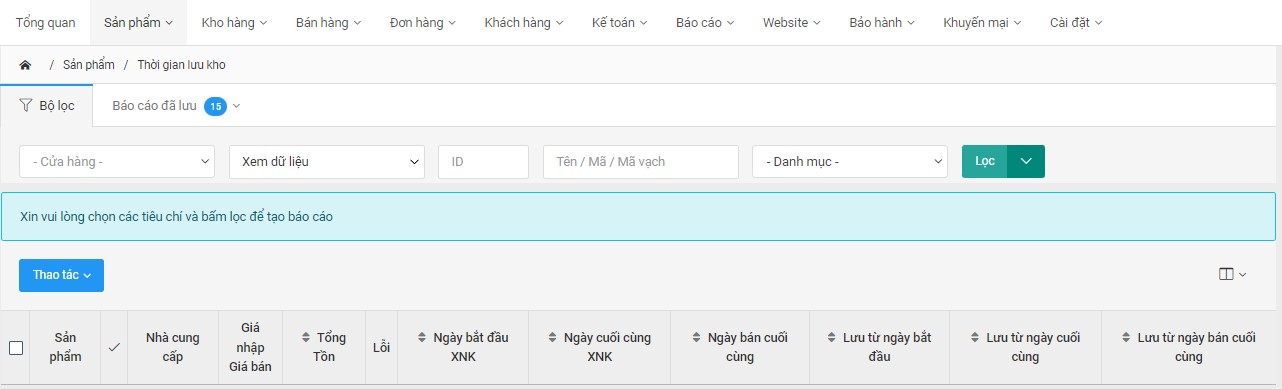
Task: Tick the select-all checkbox in table header
Action: (x=16, y=348)
